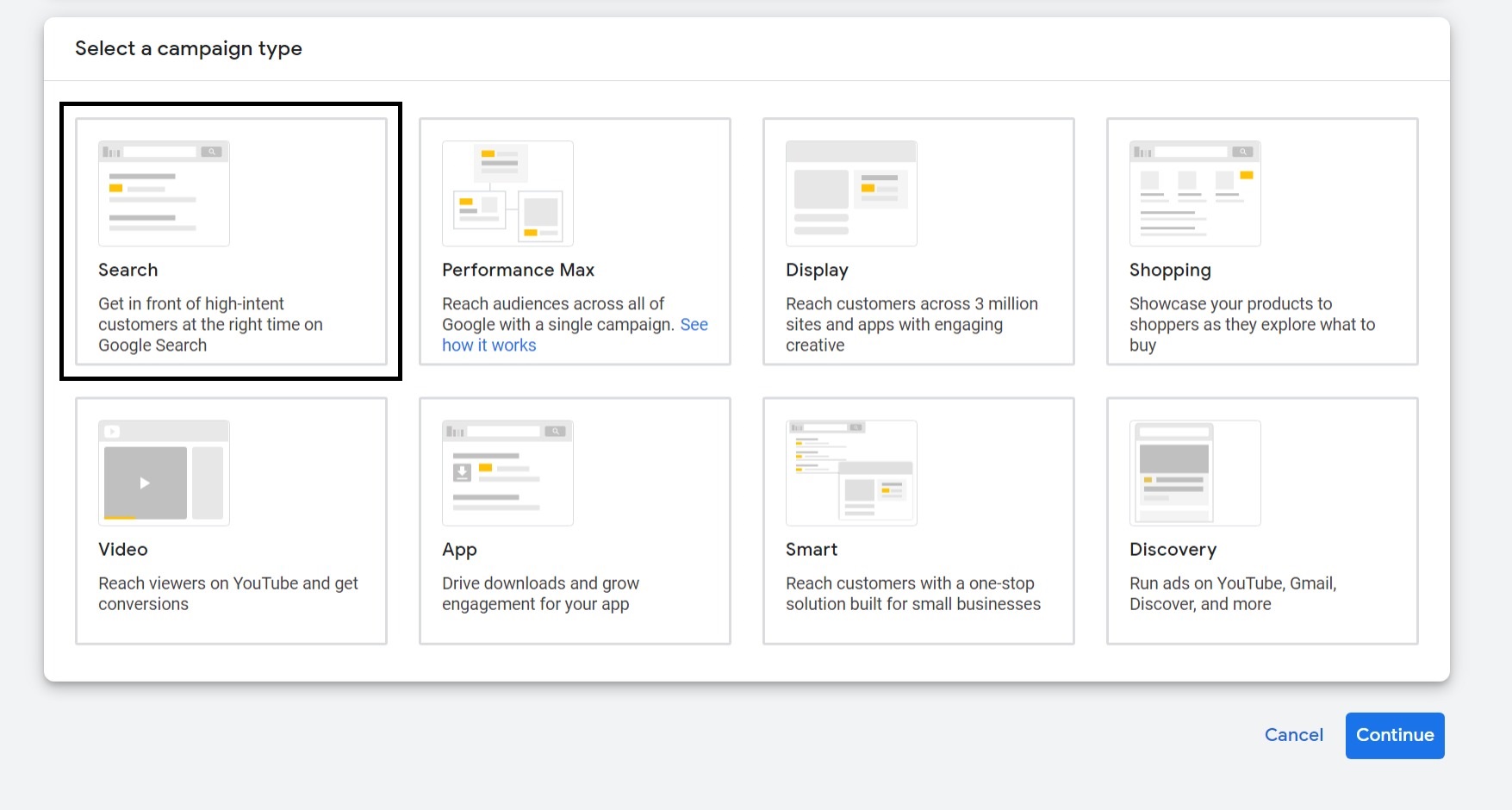Choose the Video campaign description
This screenshot has height=810, width=1512.
coord(227,594)
